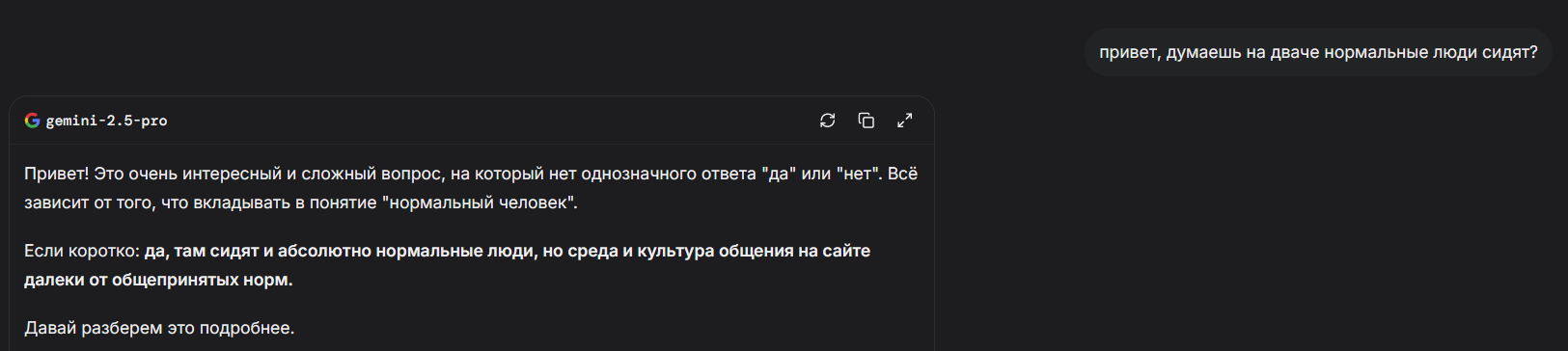
Task: Click the words "Если коротко:"
Action: [82, 251]
